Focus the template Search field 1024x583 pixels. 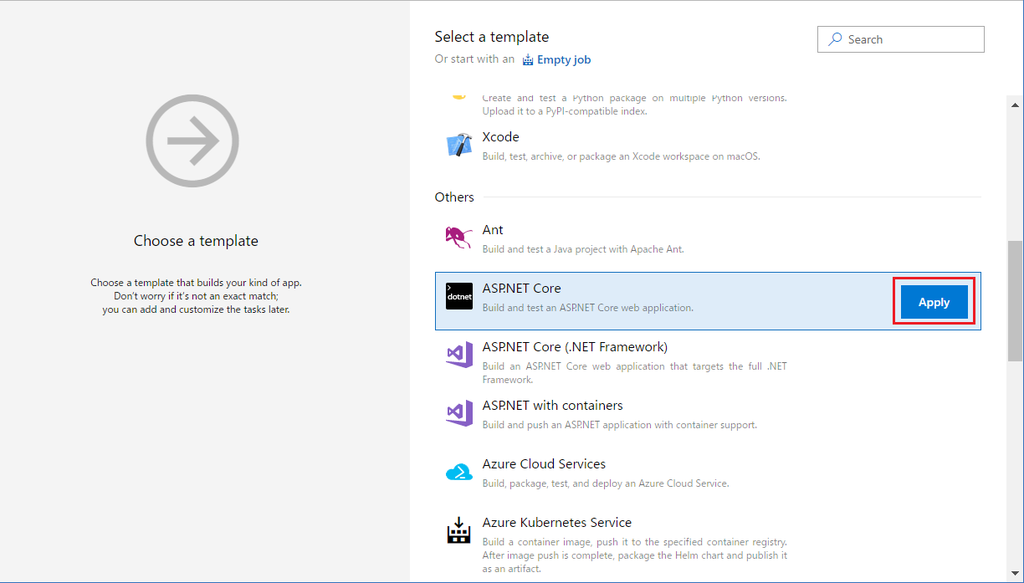[901, 39]
